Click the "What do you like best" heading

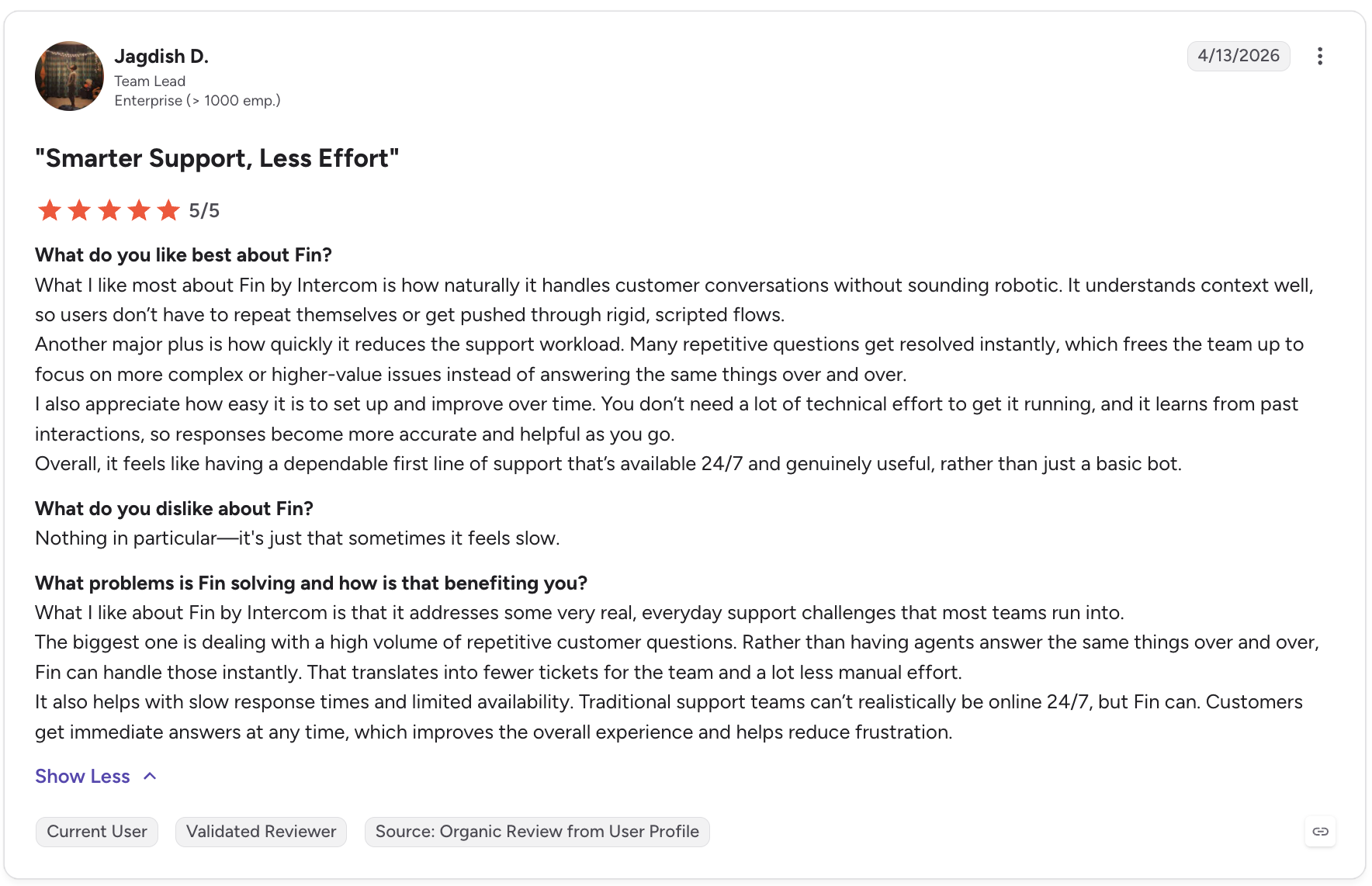coord(183,255)
